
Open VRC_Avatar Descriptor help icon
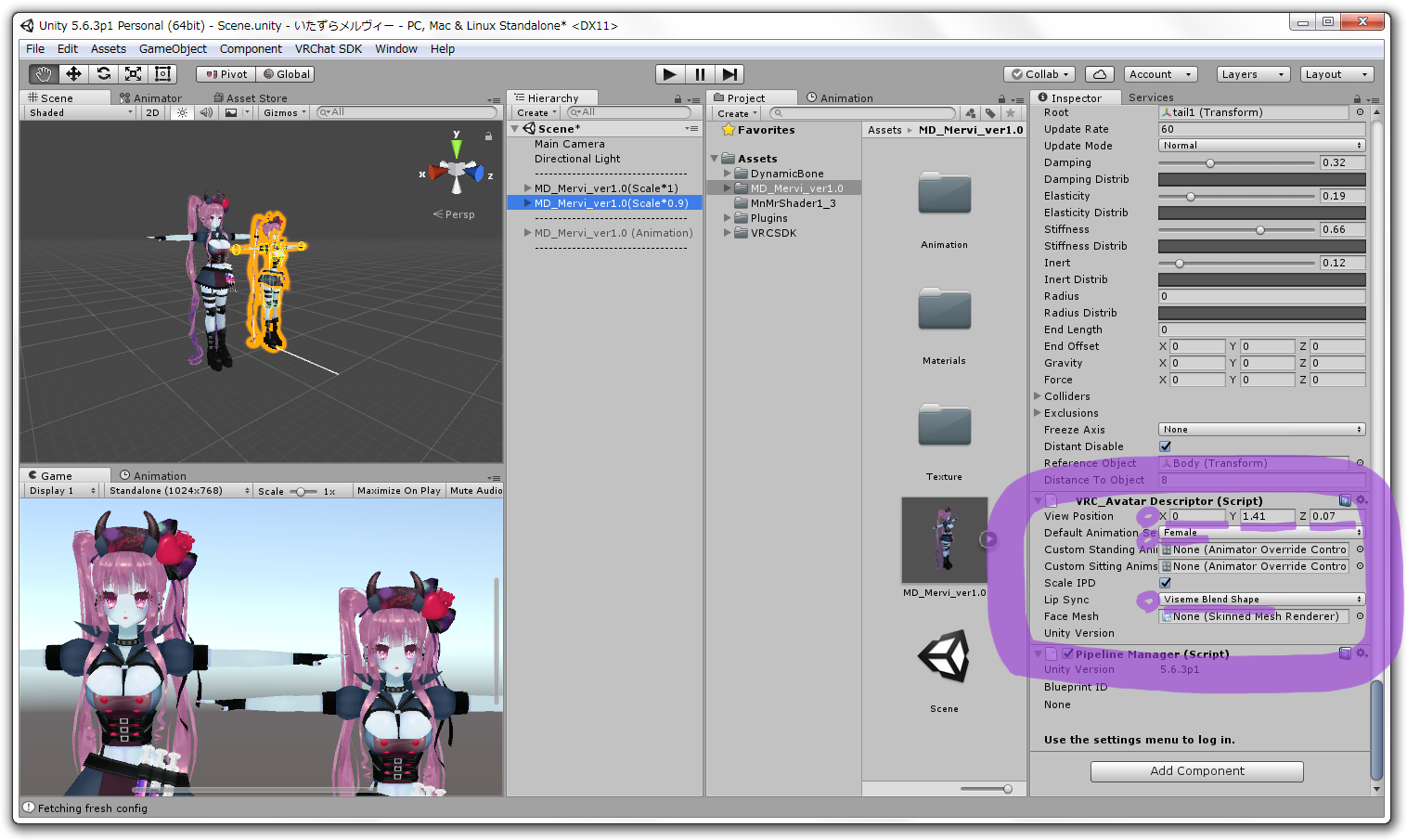click(1345, 500)
